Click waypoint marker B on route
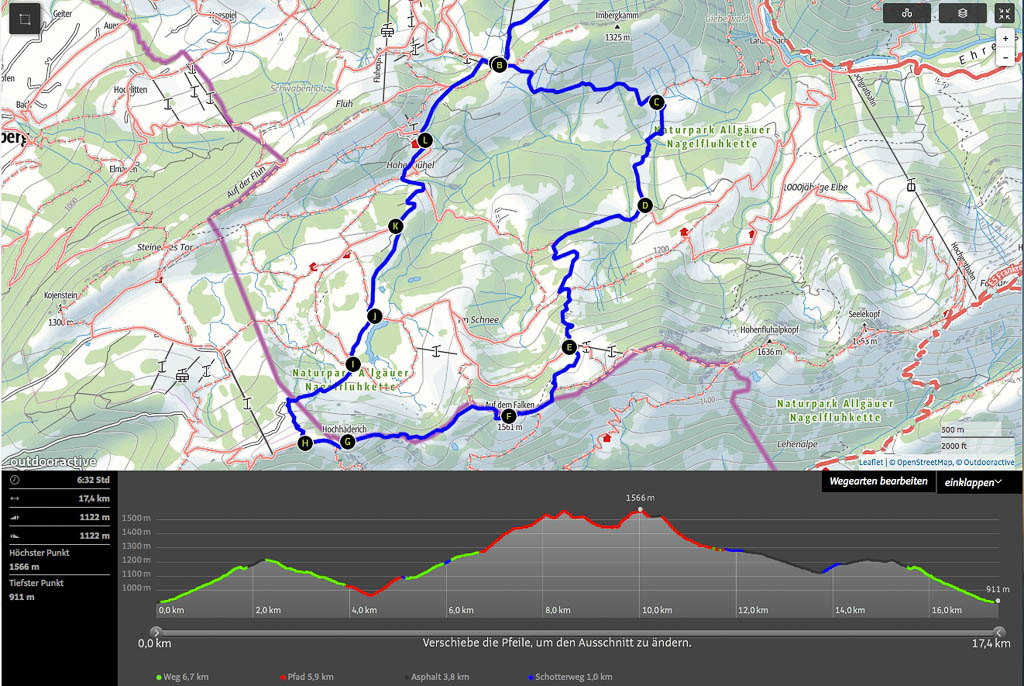1024x686 pixels. tap(497, 65)
